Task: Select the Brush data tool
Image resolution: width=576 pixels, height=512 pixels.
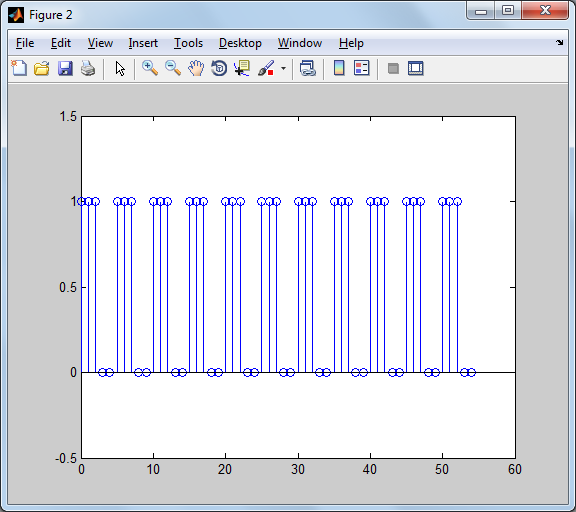Action: 266,68
